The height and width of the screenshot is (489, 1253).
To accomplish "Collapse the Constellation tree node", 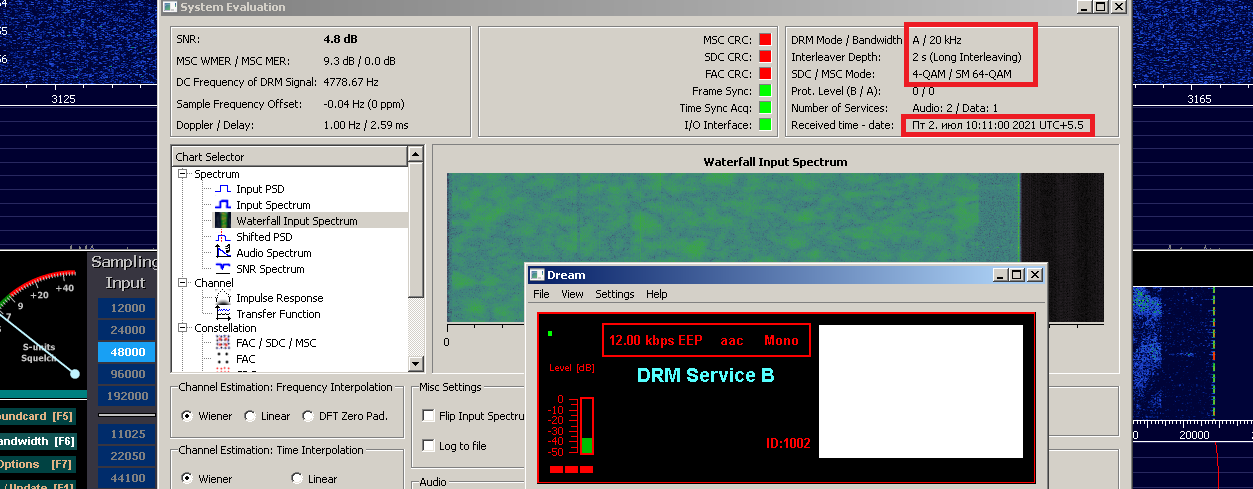I will click(184, 328).
